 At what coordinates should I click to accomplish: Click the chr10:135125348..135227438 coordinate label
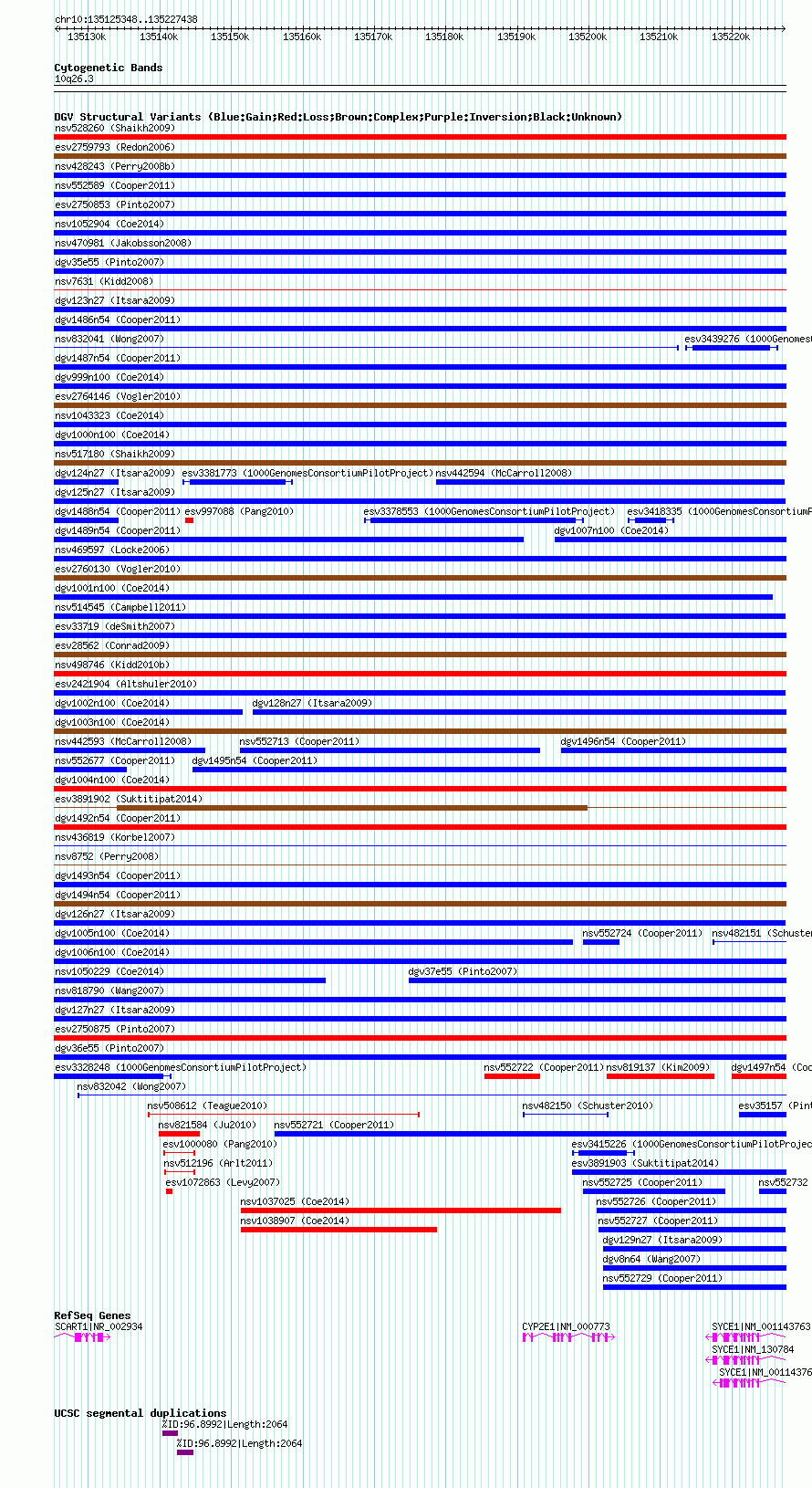[x=126, y=19]
